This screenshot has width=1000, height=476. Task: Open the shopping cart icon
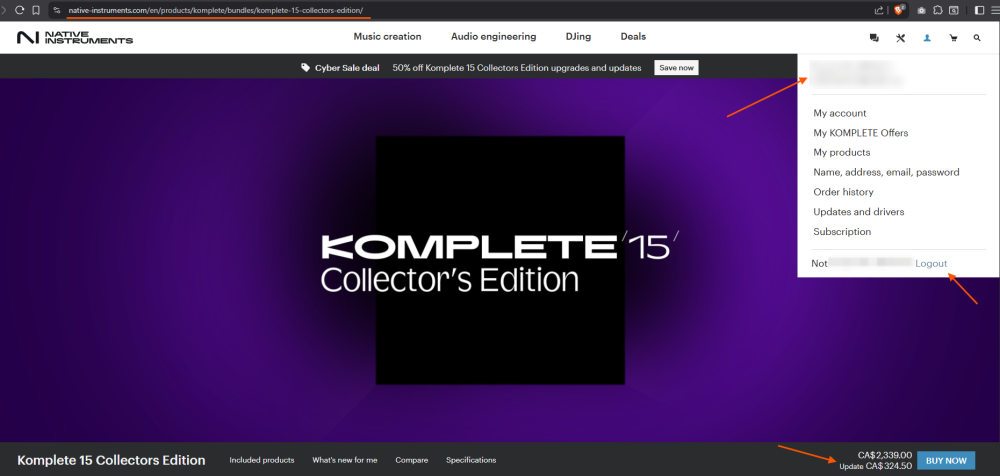tap(953, 38)
